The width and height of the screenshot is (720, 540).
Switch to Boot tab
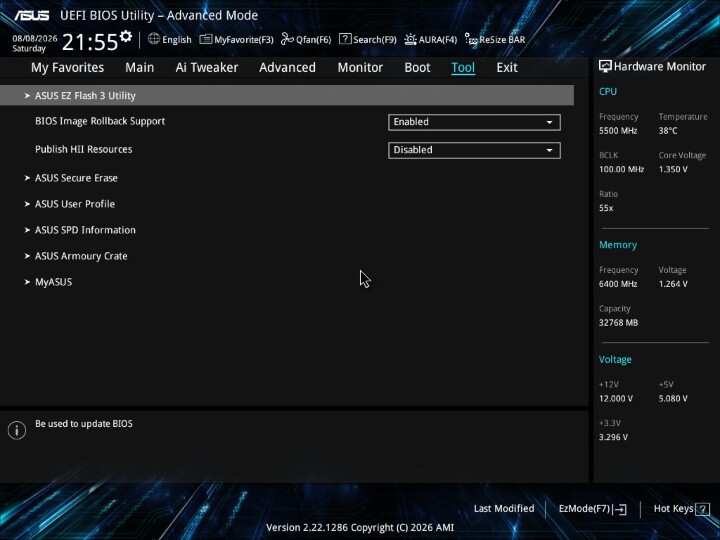coord(417,68)
